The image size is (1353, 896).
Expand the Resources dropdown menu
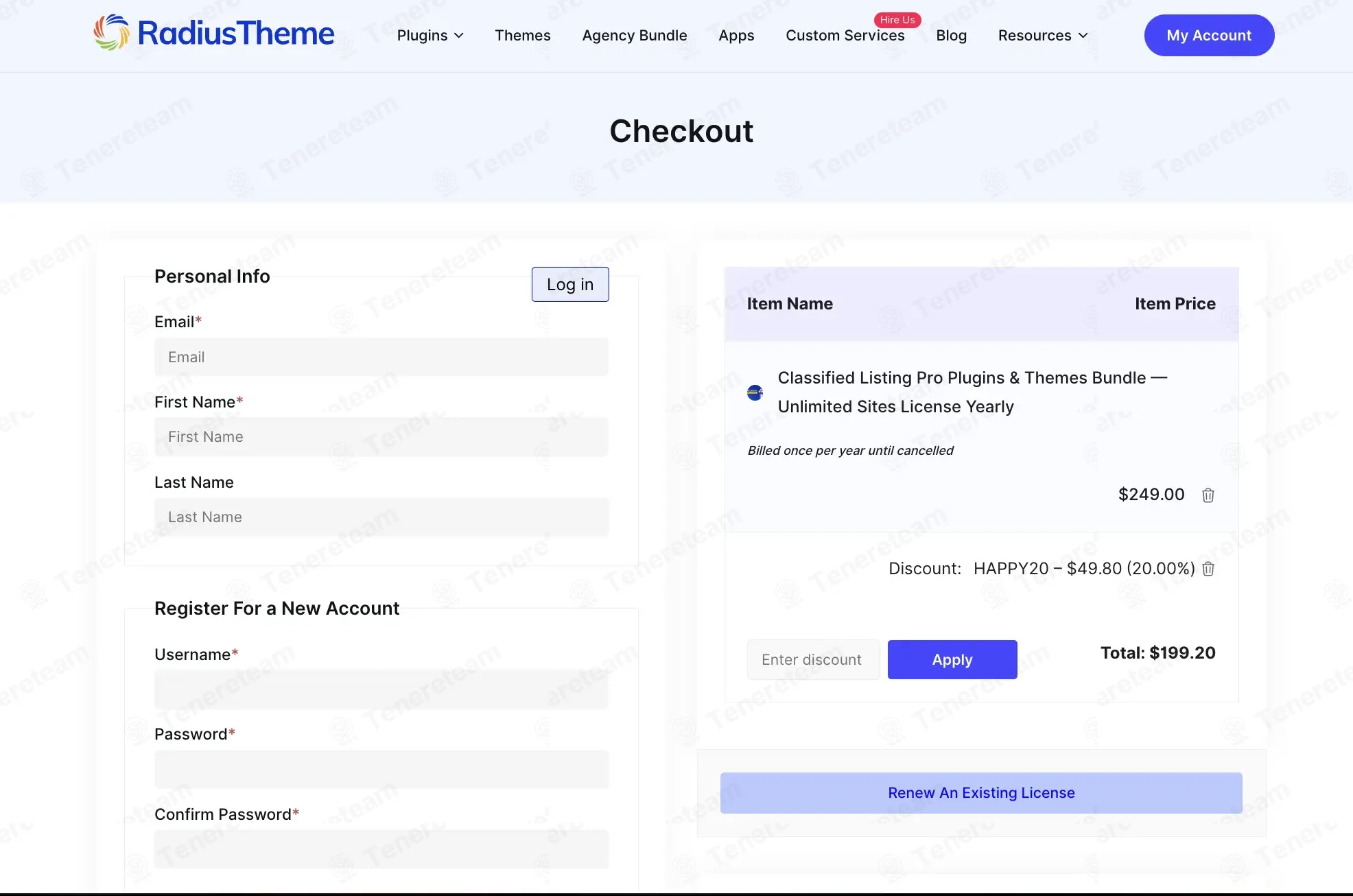click(x=1043, y=36)
